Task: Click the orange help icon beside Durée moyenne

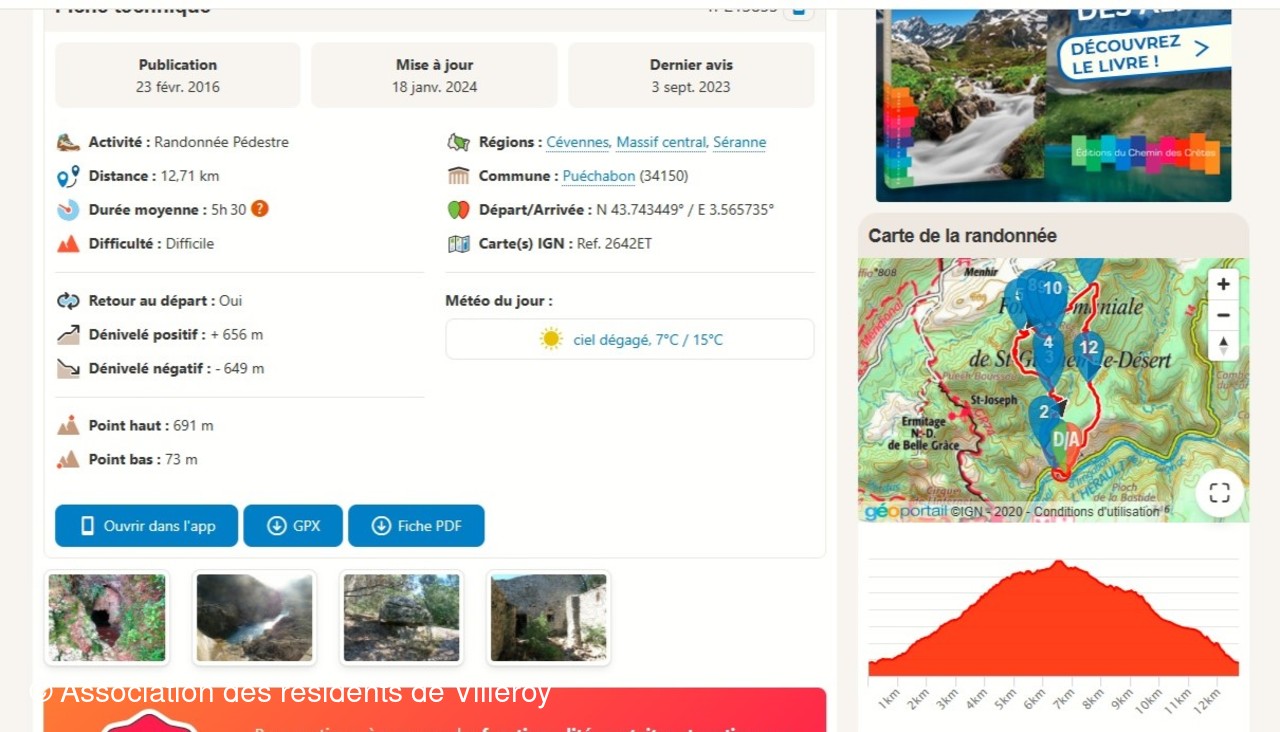Action: pos(260,209)
